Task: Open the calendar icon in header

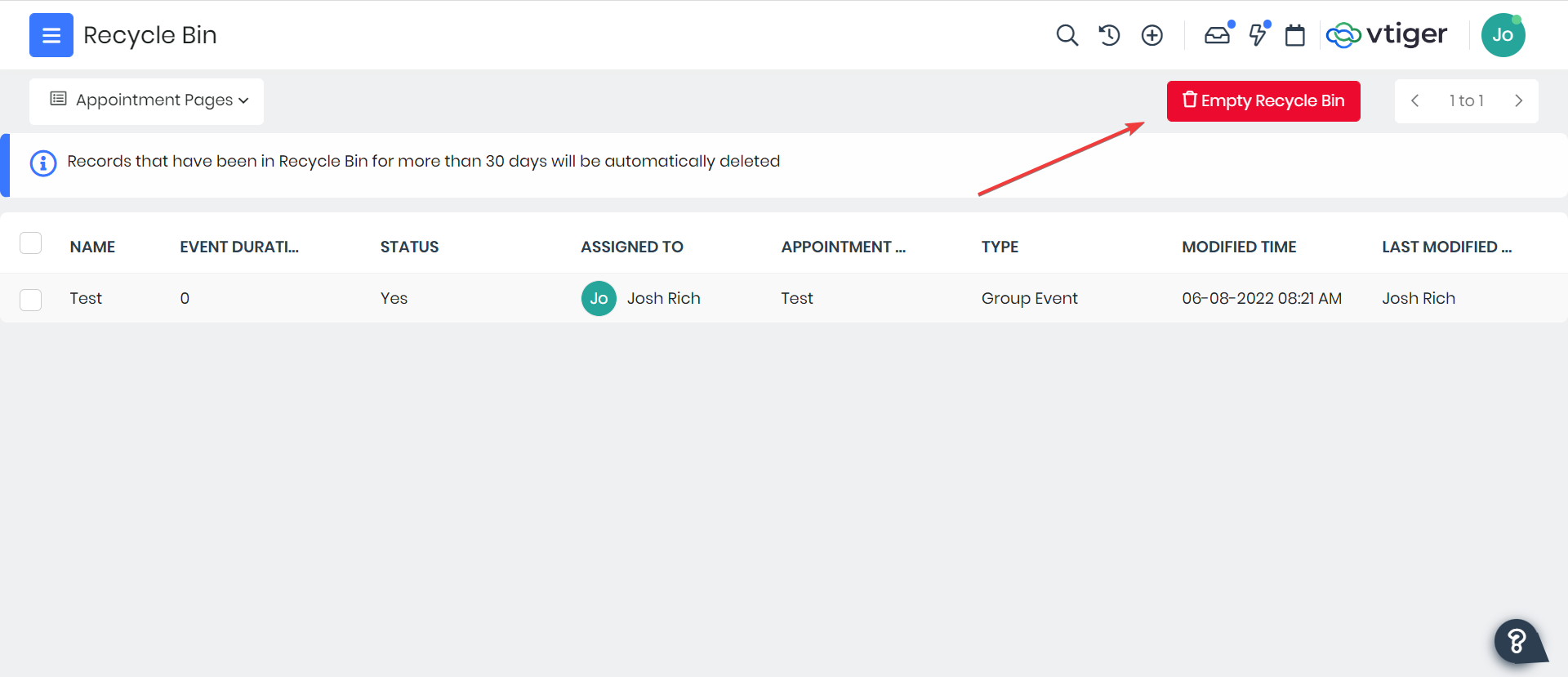Action: [x=1294, y=35]
